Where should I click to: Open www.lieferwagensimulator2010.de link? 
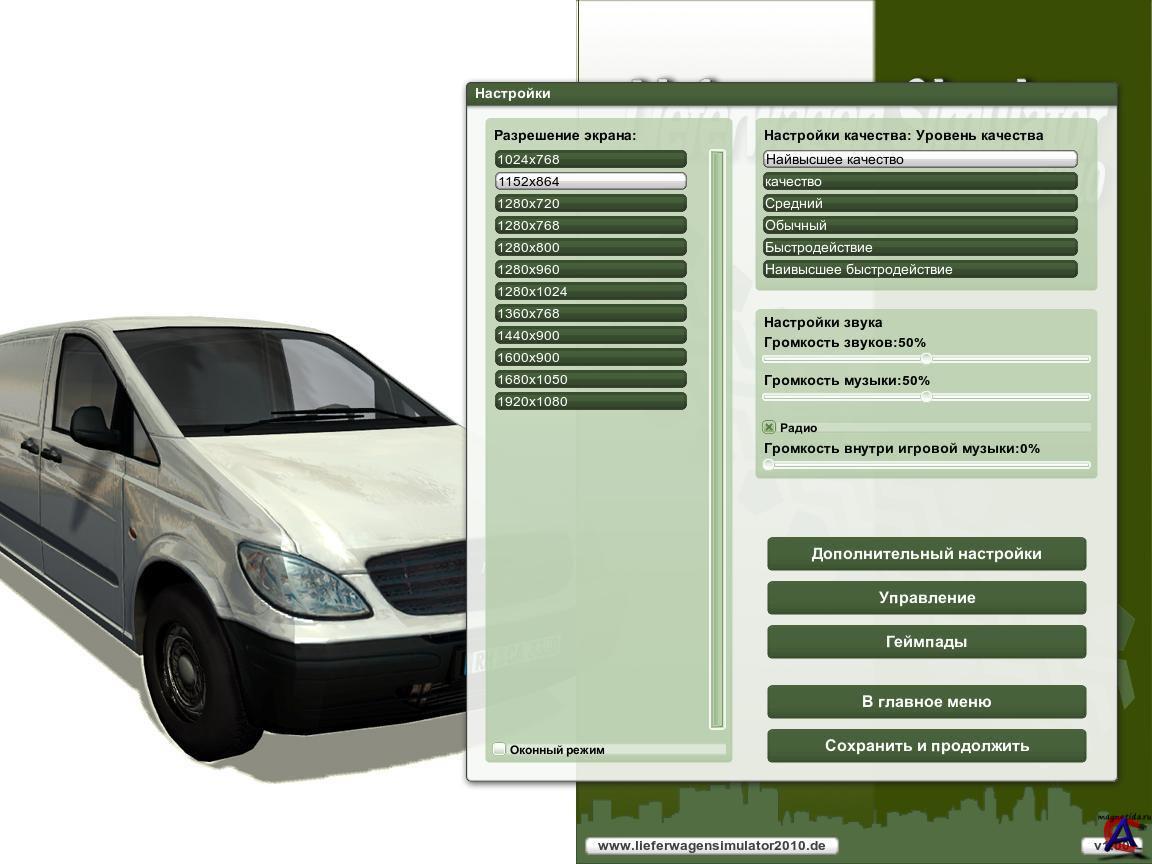tap(711, 846)
